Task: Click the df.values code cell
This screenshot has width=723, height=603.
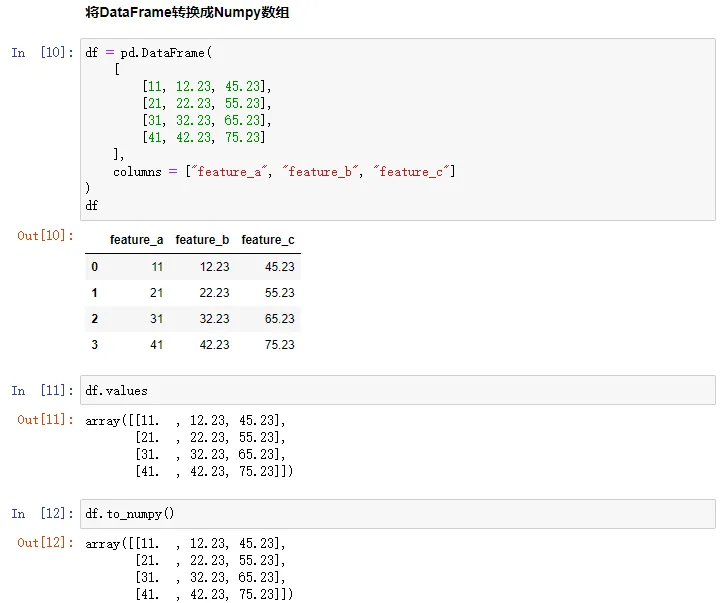Action: (398, 390)
